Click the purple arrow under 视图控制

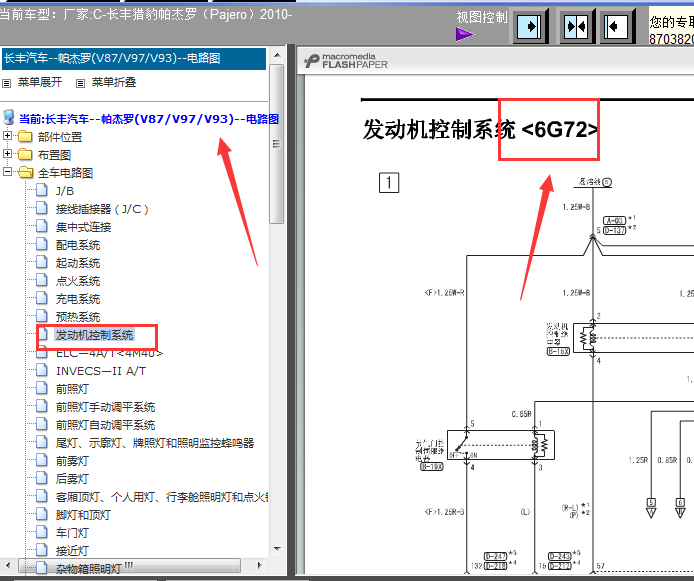pos(464,34)
